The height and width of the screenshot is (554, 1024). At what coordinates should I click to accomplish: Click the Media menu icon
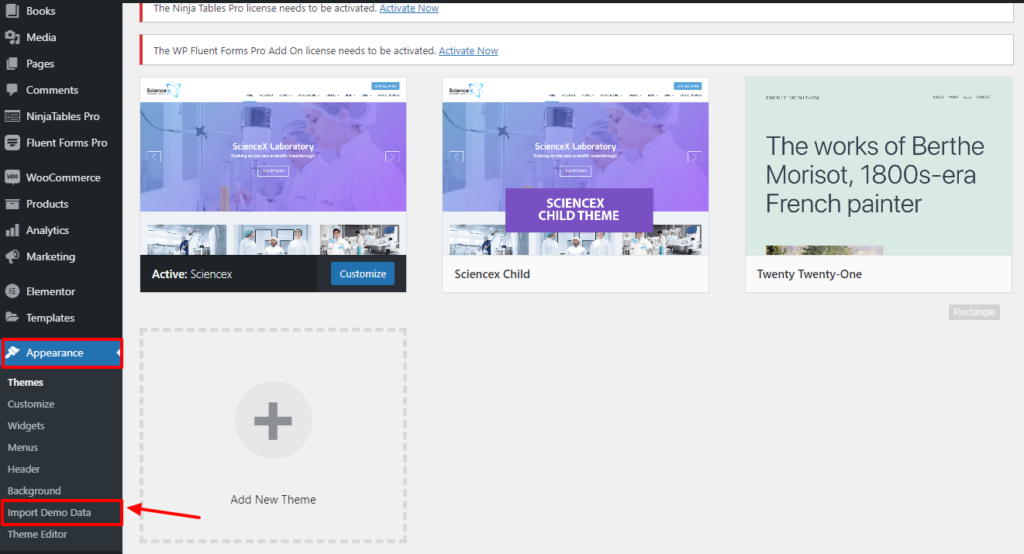[12, 37]
